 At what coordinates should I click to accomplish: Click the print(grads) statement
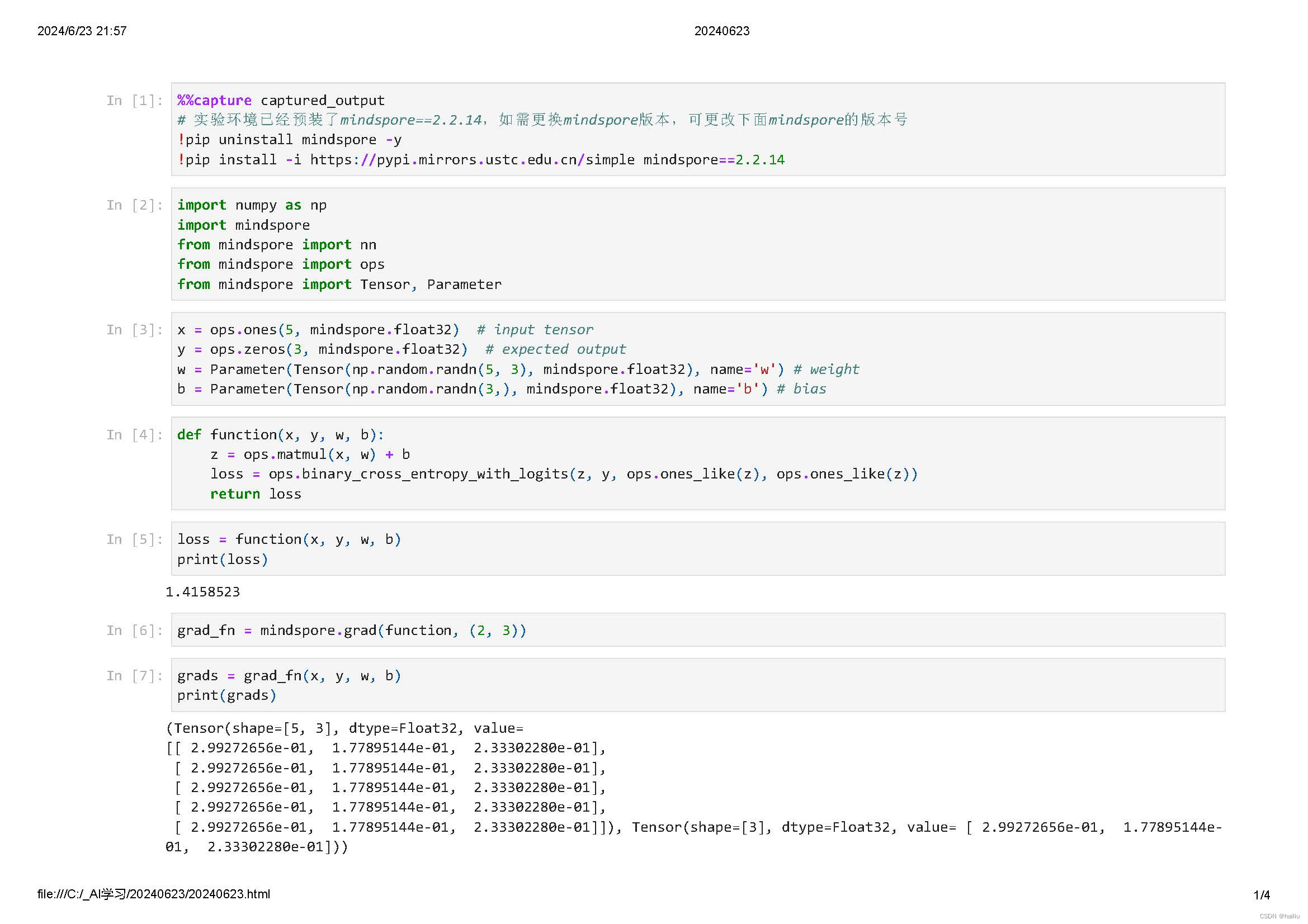pos(226,696)
